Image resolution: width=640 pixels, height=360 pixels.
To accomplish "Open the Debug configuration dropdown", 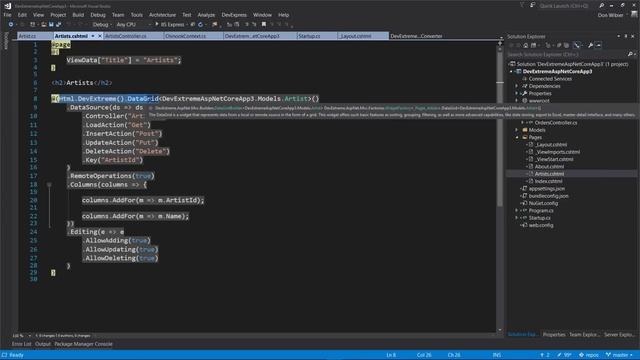I will (102, 24).
